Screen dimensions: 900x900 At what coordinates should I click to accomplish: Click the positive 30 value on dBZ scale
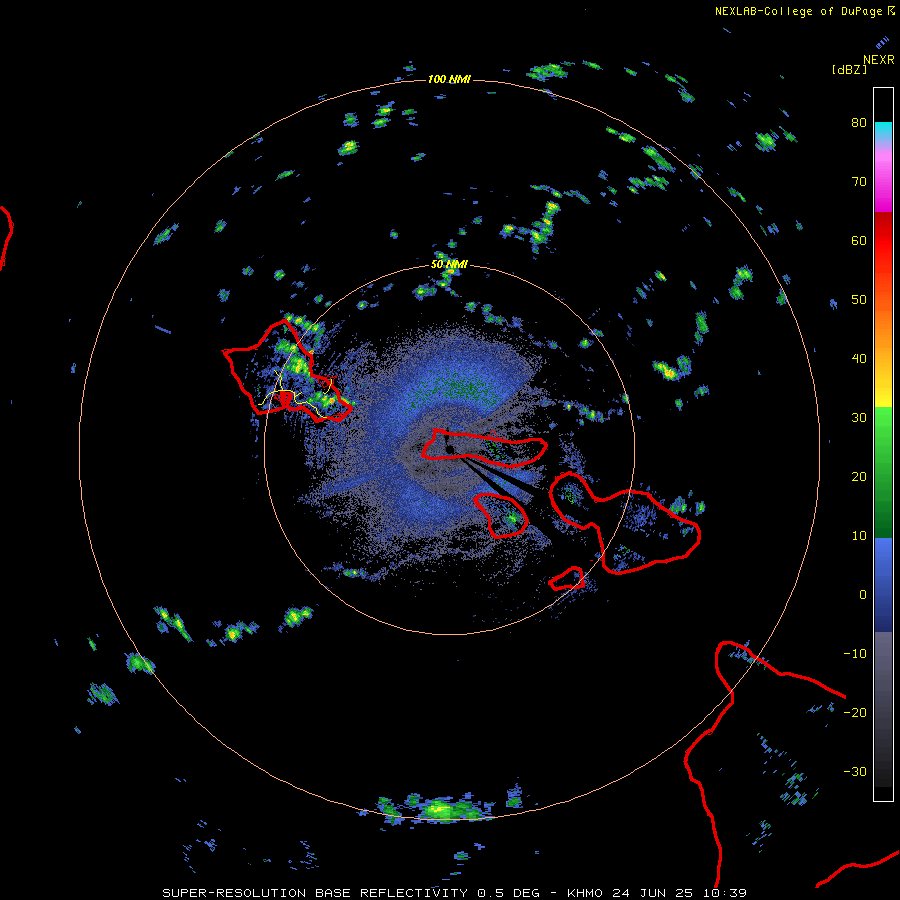[859, 418]
